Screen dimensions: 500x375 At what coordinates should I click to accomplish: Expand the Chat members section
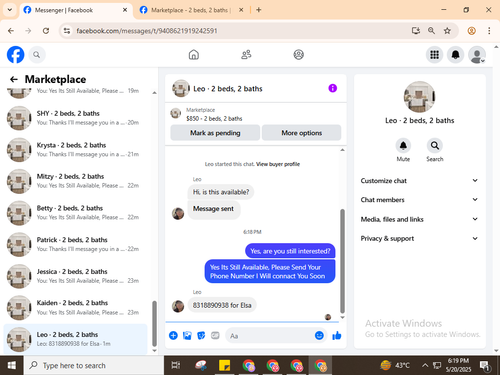419,200
